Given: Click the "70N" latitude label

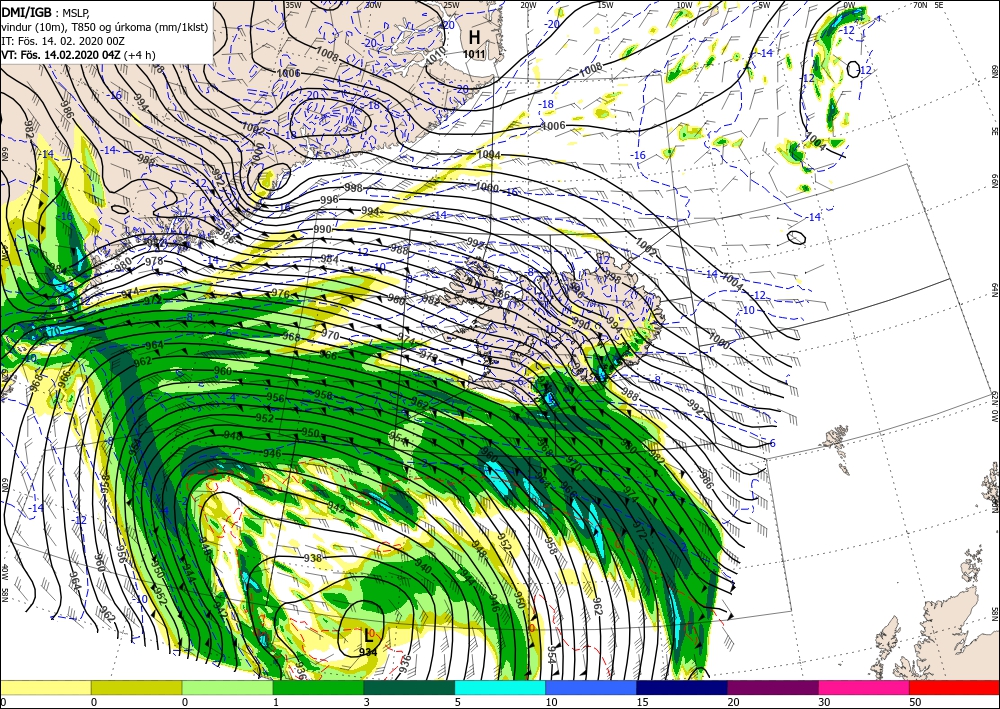Looking at the screenshot, I should 920,5.
